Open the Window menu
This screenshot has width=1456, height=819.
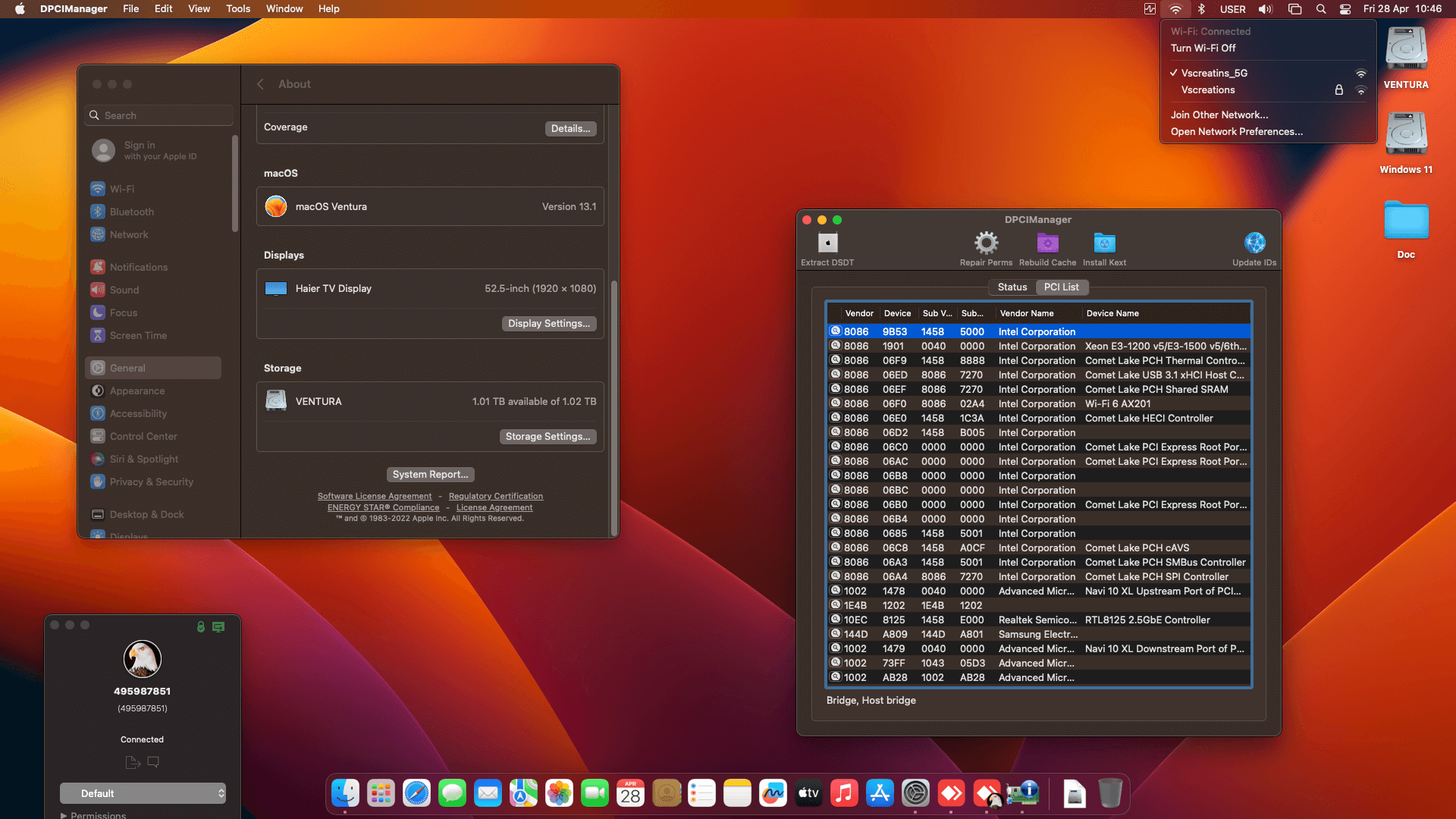click(x=284, y=9)
